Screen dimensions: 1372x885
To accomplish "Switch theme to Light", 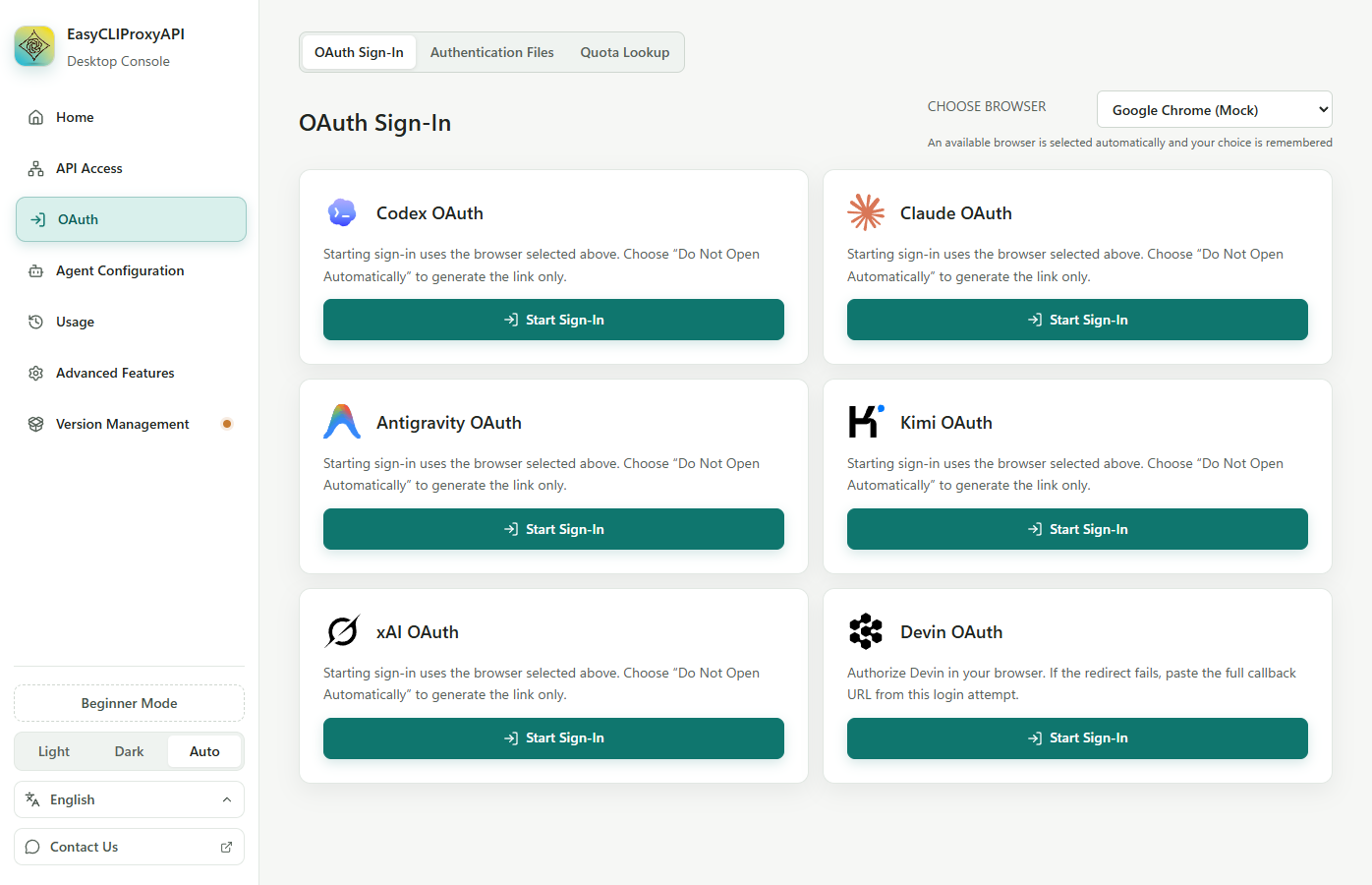I will (54, 751).
